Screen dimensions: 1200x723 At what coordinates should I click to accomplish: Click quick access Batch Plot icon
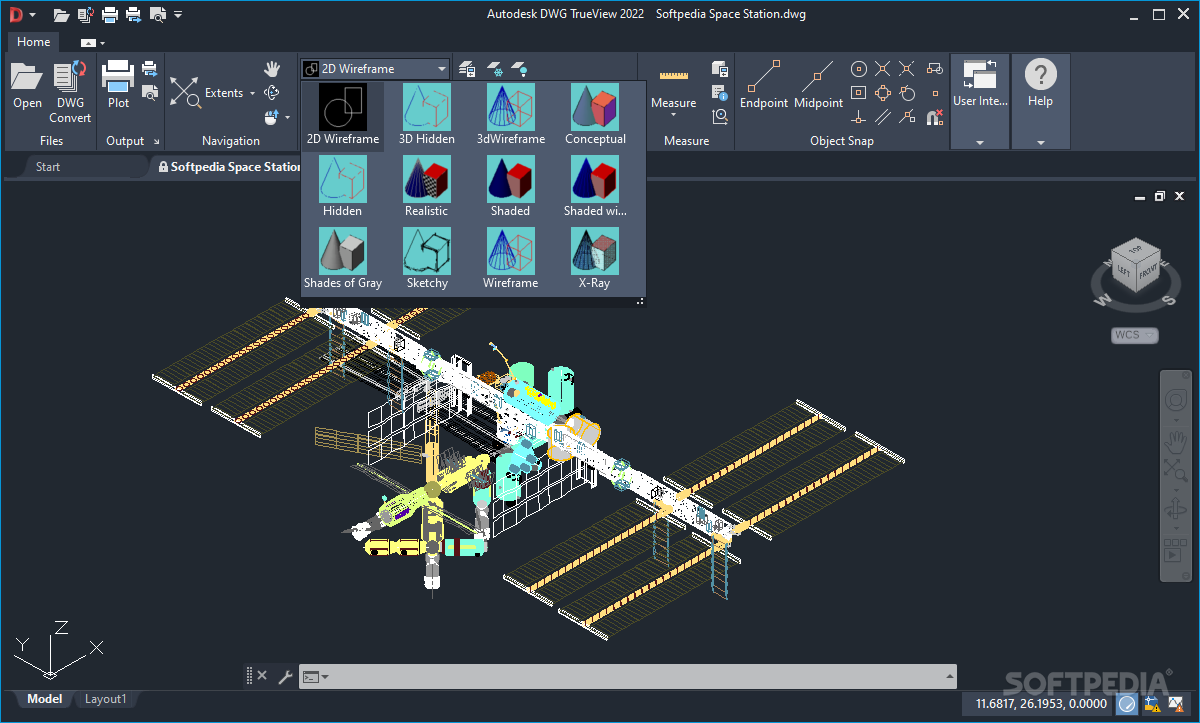pos(134,14)
